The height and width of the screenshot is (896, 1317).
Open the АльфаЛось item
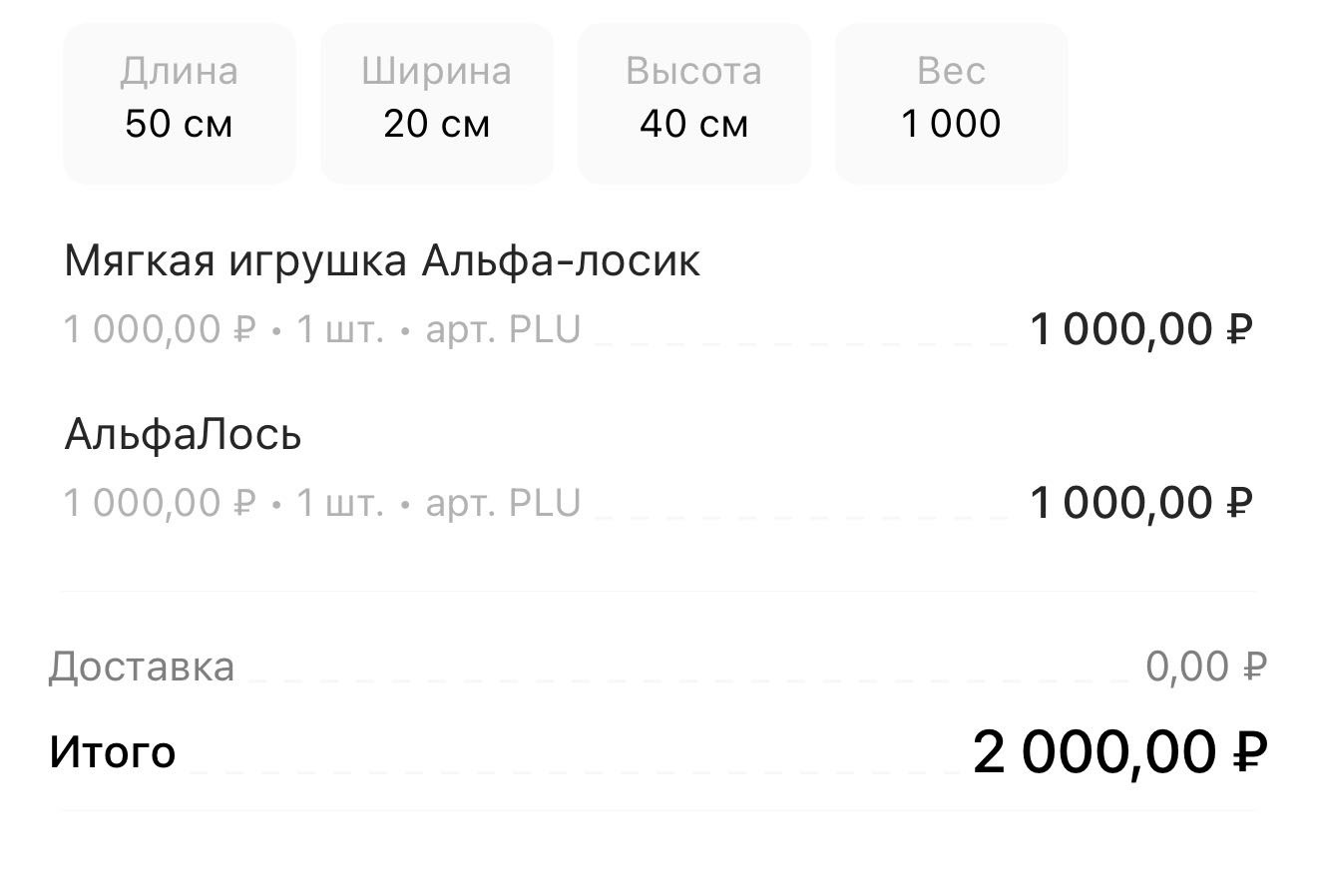tap(183, 435)
